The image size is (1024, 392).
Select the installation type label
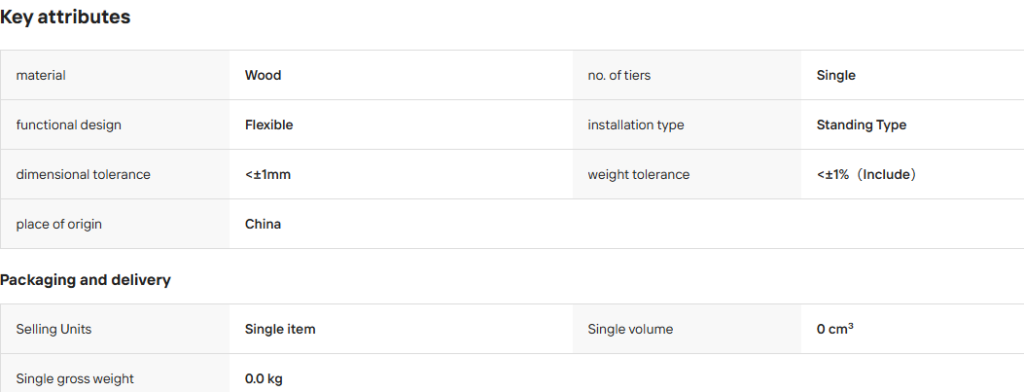point(636,125)
